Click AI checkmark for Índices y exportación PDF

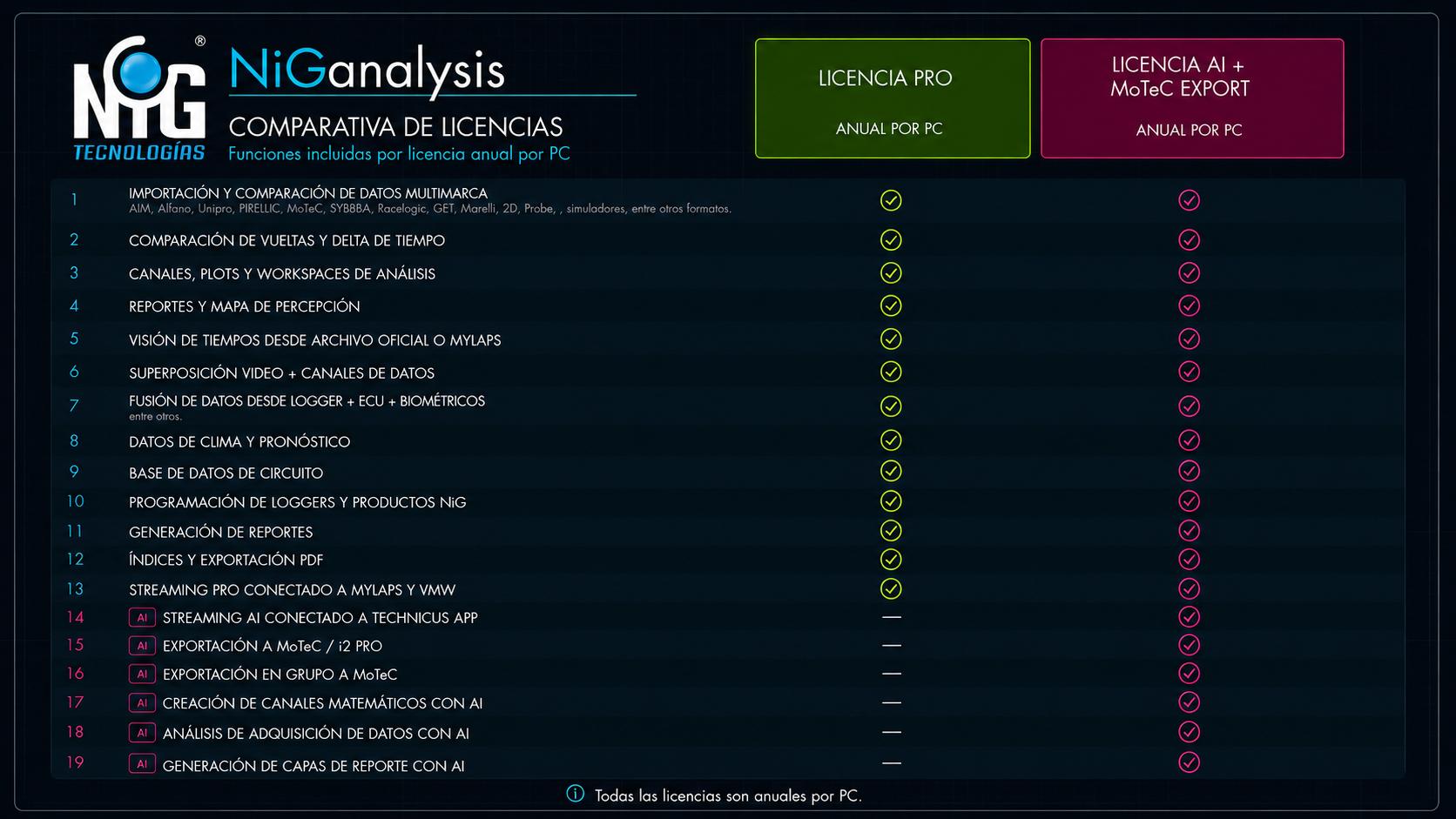(x=1189, y=560)
